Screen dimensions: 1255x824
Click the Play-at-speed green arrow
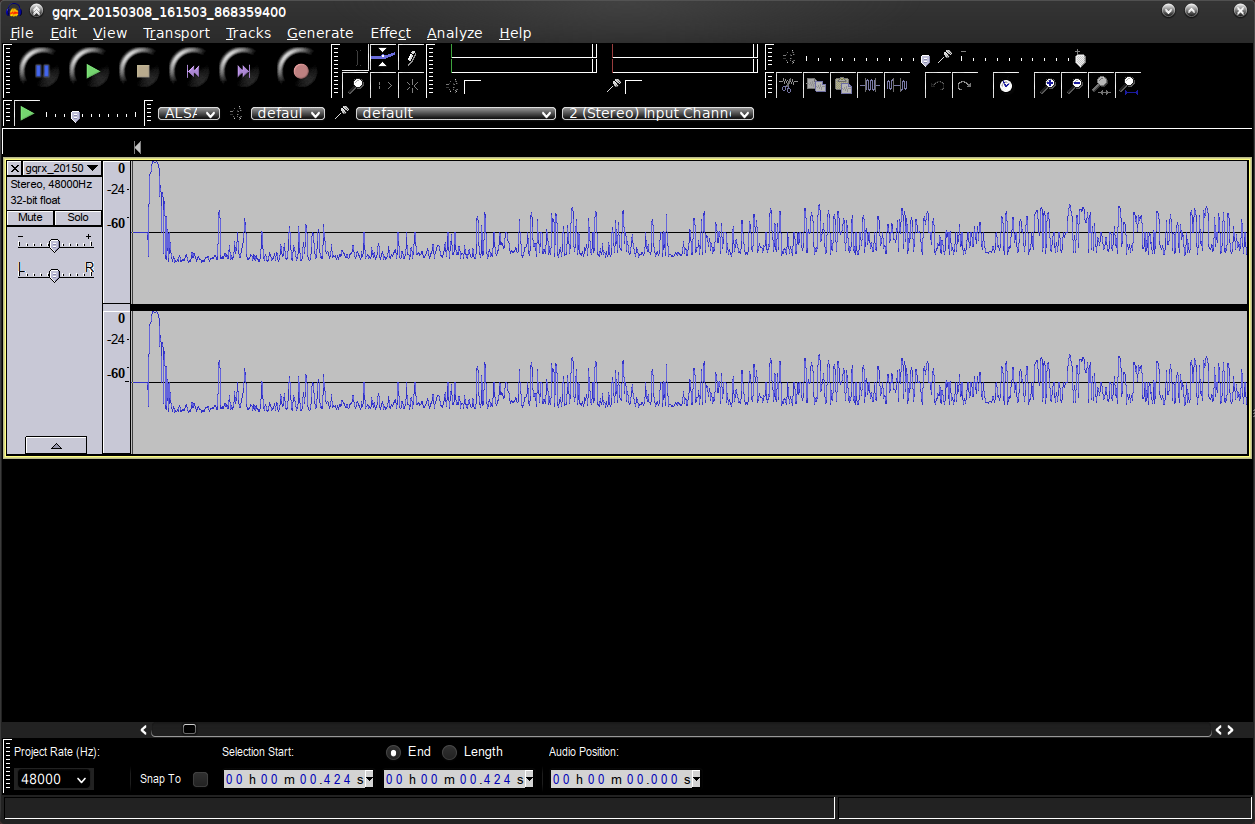click(27, 113)
